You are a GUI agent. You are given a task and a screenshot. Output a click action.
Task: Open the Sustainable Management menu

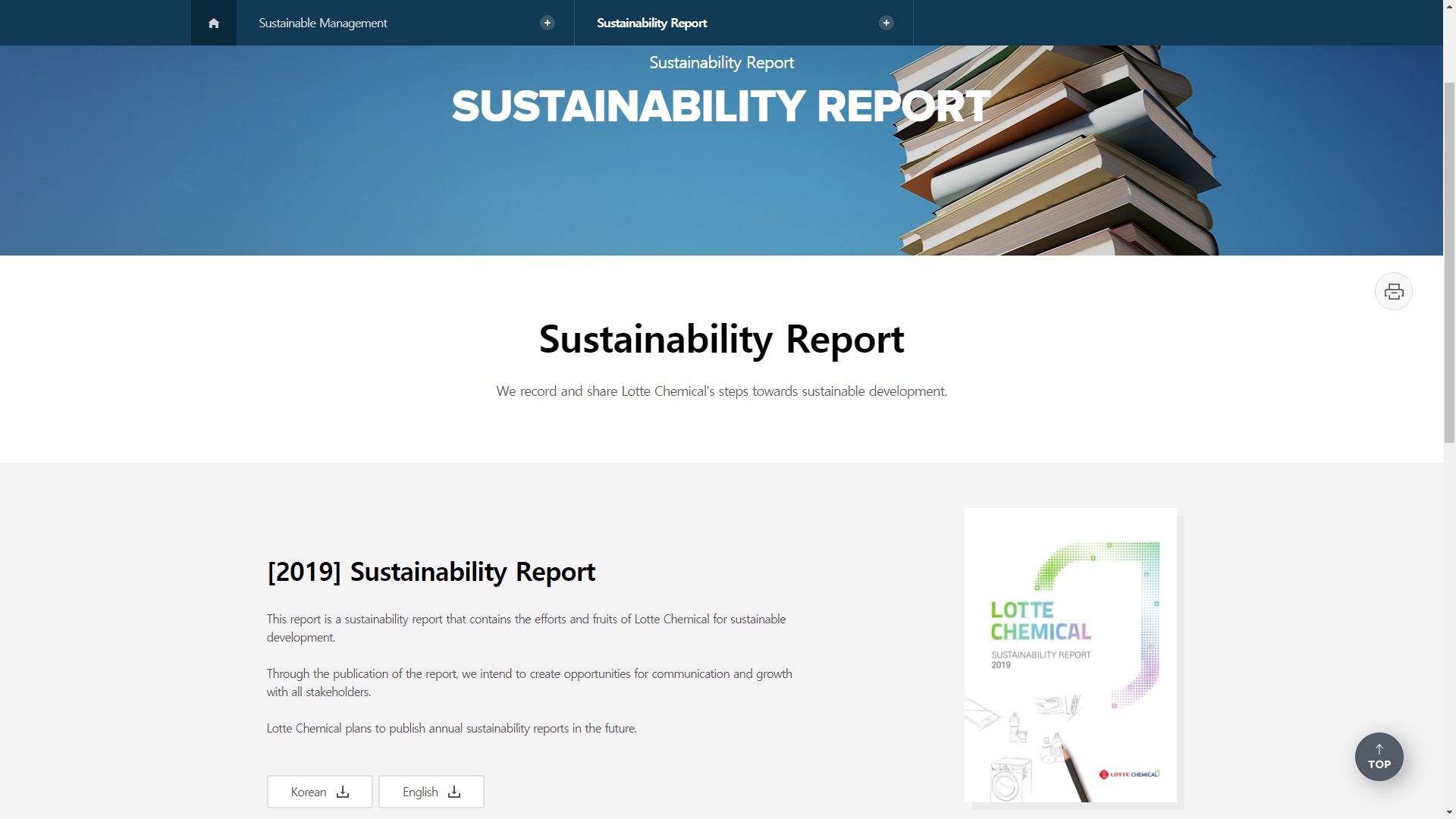pyautogui.click(x=323, y=23)
